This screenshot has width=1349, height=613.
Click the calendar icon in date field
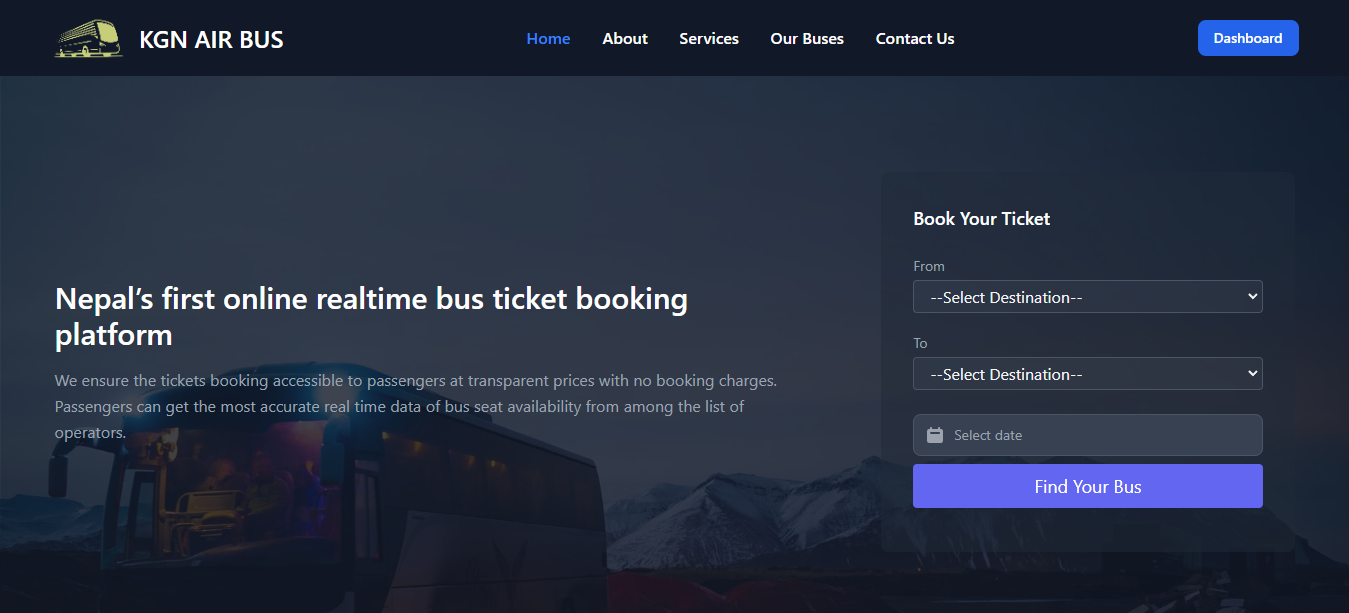point(935,435)
